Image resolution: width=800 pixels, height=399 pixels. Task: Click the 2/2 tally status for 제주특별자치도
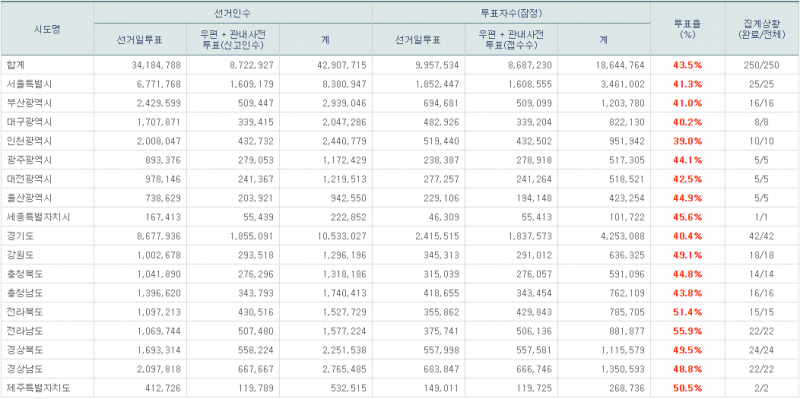click(762, 388)
